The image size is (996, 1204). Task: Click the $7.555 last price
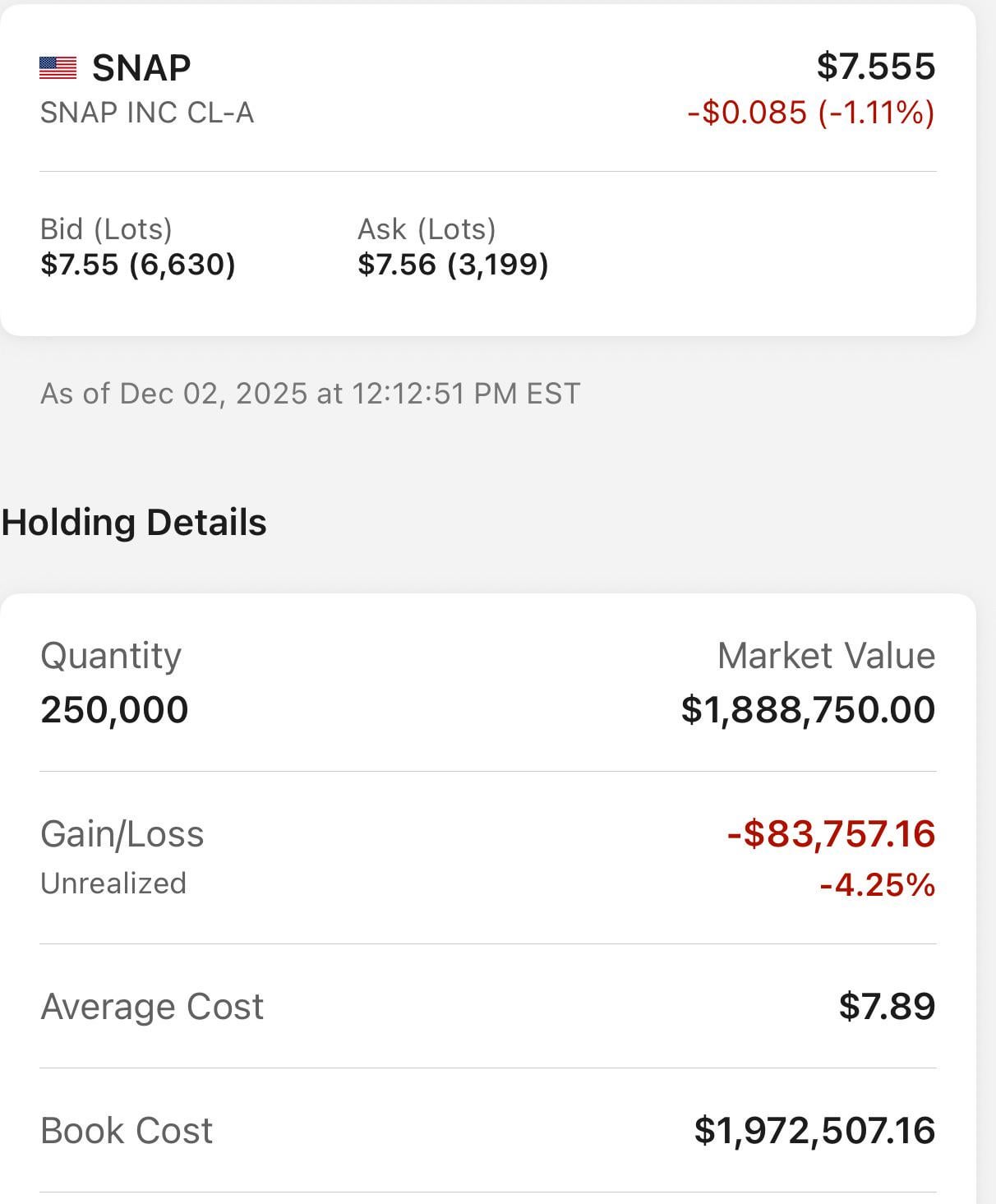pyautogui.click(x=875, y=67)
